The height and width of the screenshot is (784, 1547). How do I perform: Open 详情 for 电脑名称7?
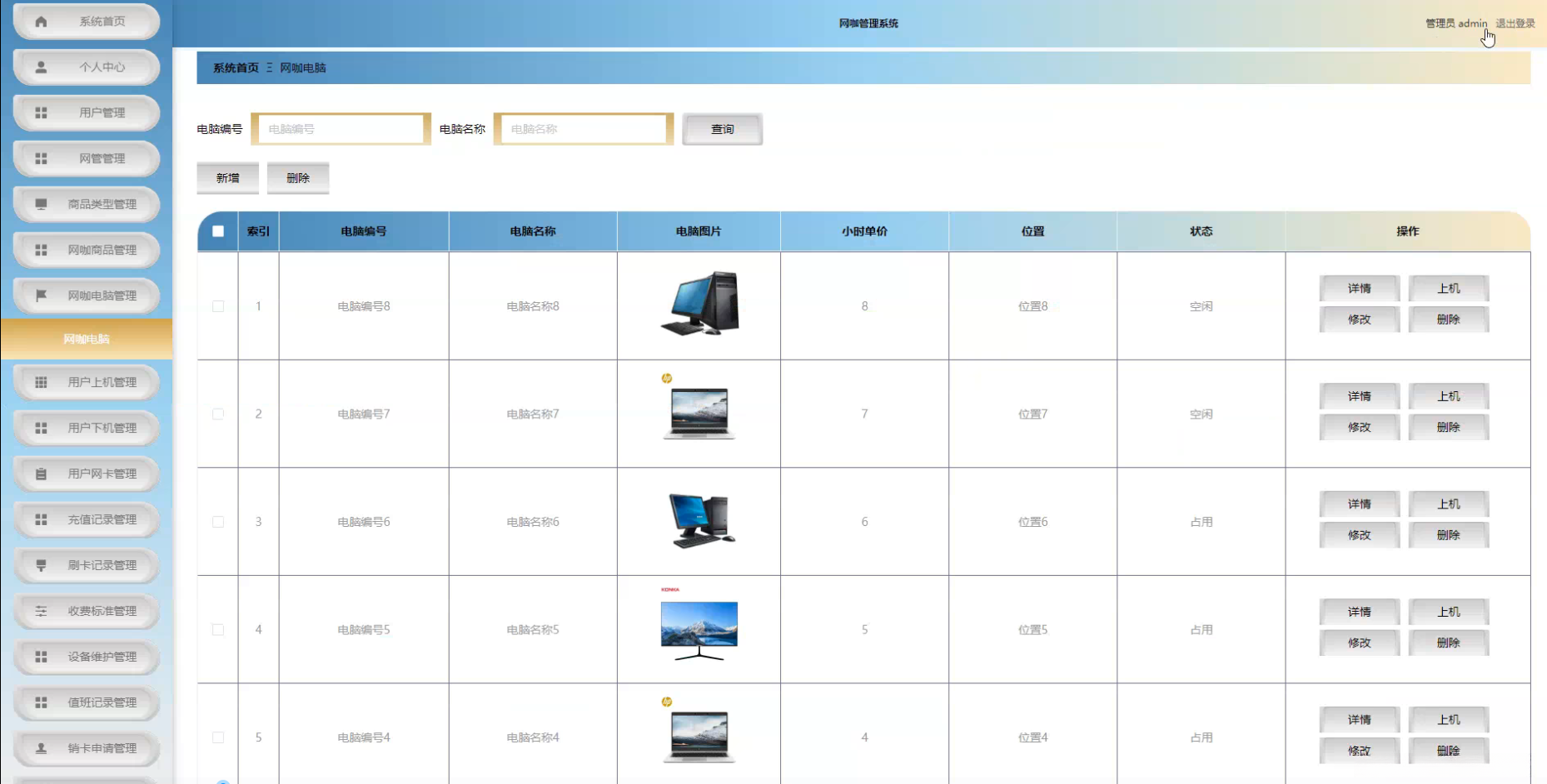pyautogui.click(x=1360, y=396)
